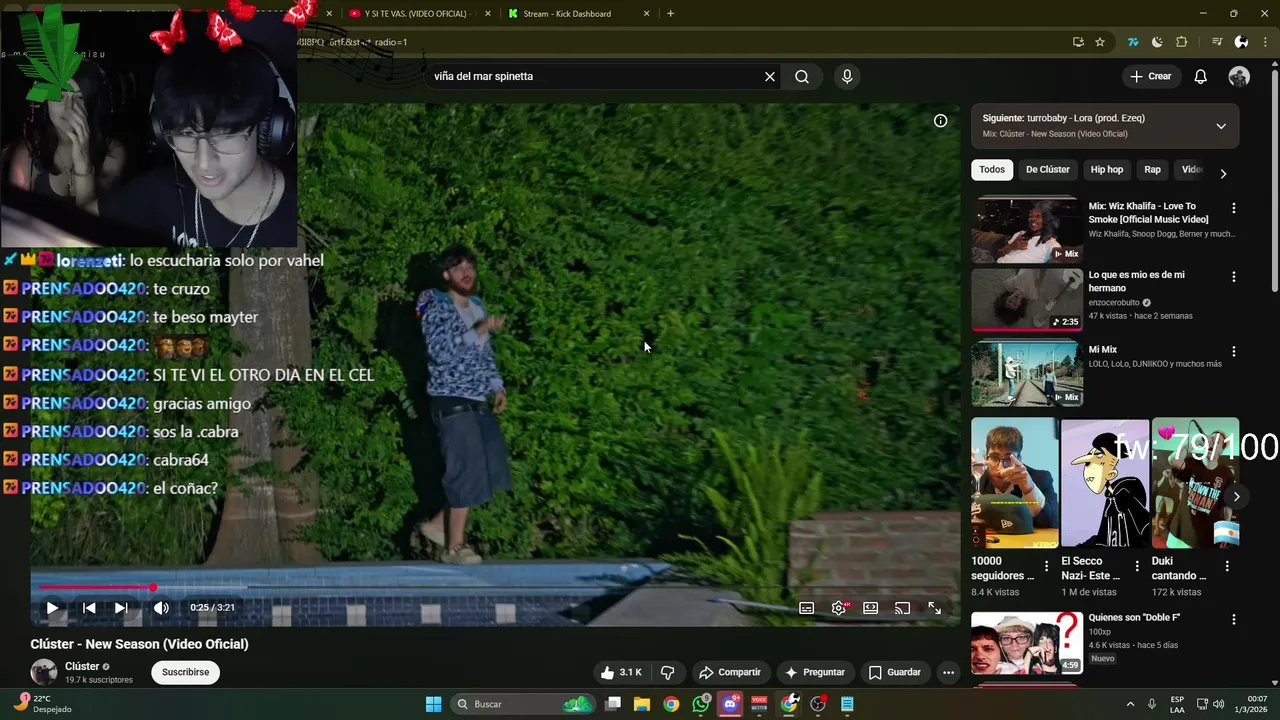
Task: Skip to the previous video
Action: tap(89, 608)
